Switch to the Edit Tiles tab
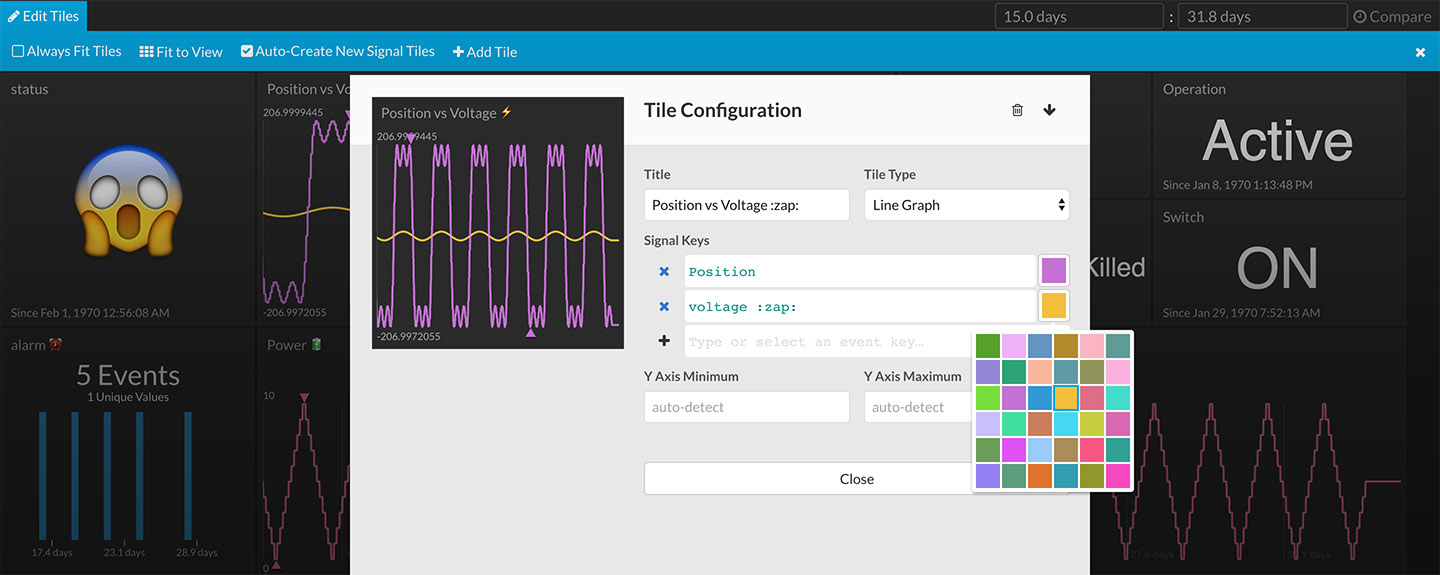Image resolution: width=1440 pixels, height=575 pixels. click(44, 16)
